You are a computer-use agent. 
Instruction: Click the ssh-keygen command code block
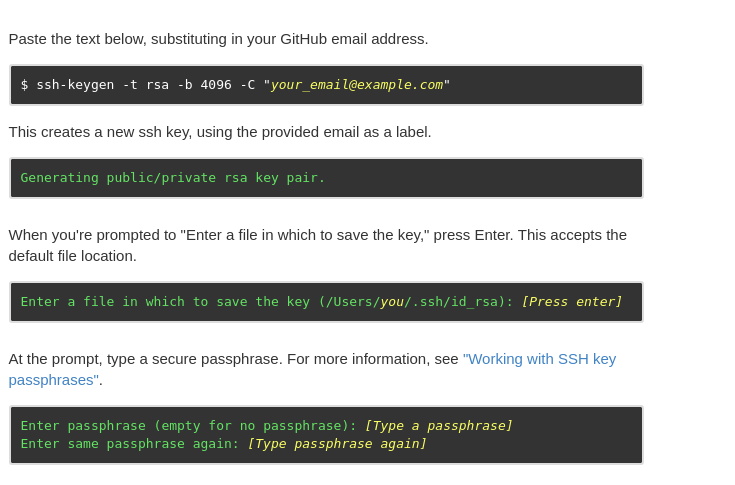[326, 85]
